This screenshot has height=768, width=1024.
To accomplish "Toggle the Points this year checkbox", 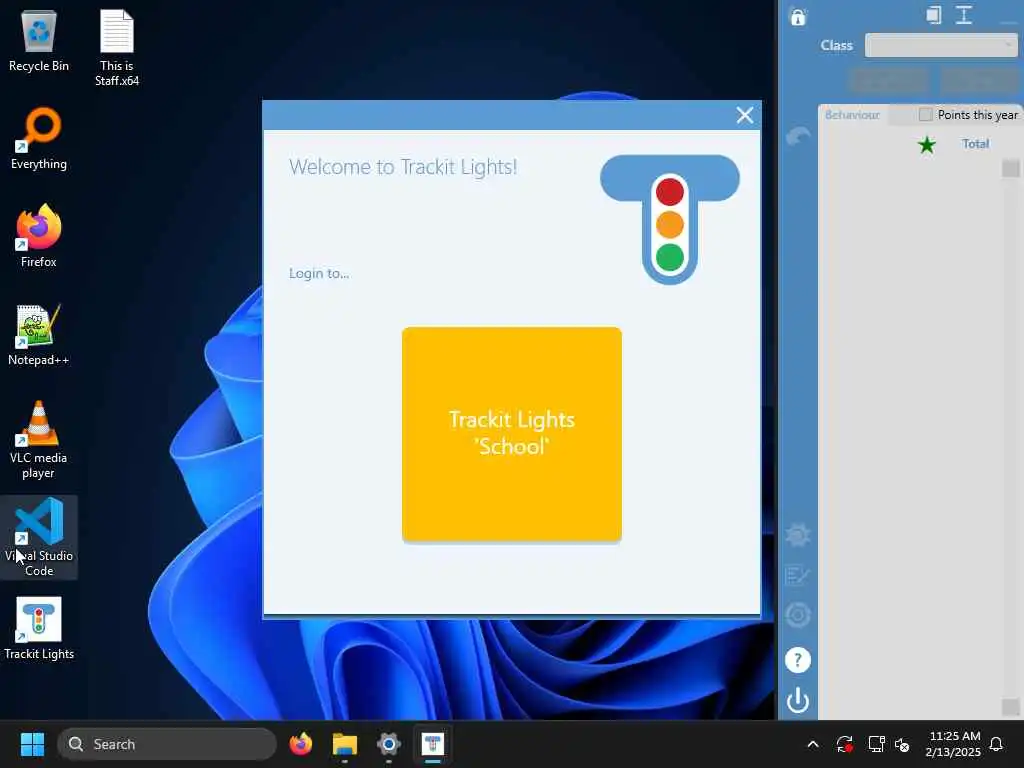I will (925, 115).
